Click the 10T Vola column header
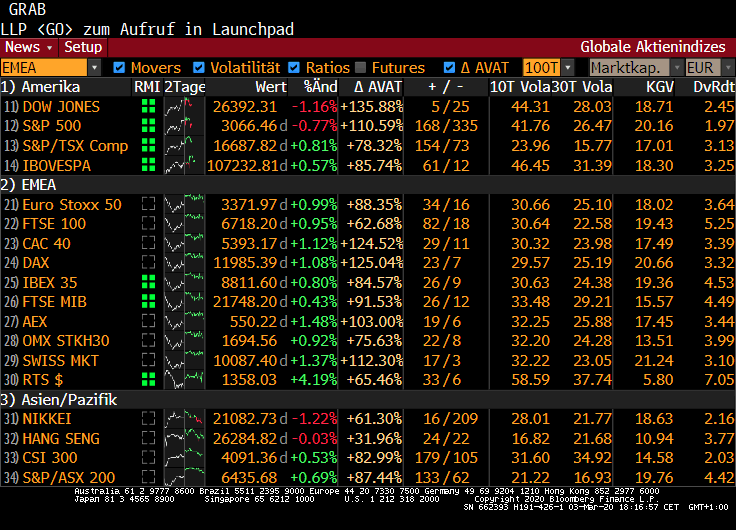Image resolution: width=736 pixels, height=530 pixels. 520,87
